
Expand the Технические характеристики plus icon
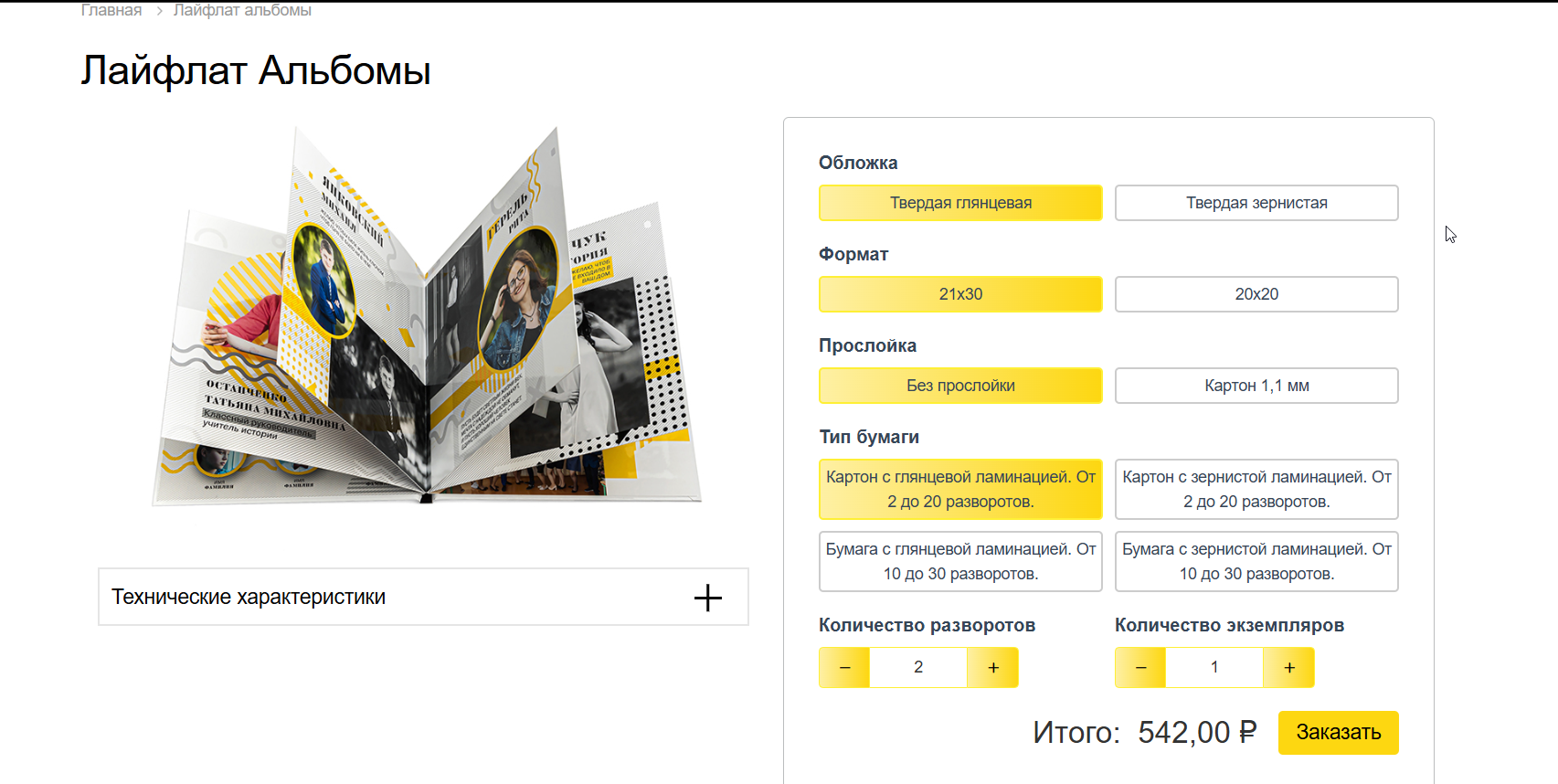point(707,598)
